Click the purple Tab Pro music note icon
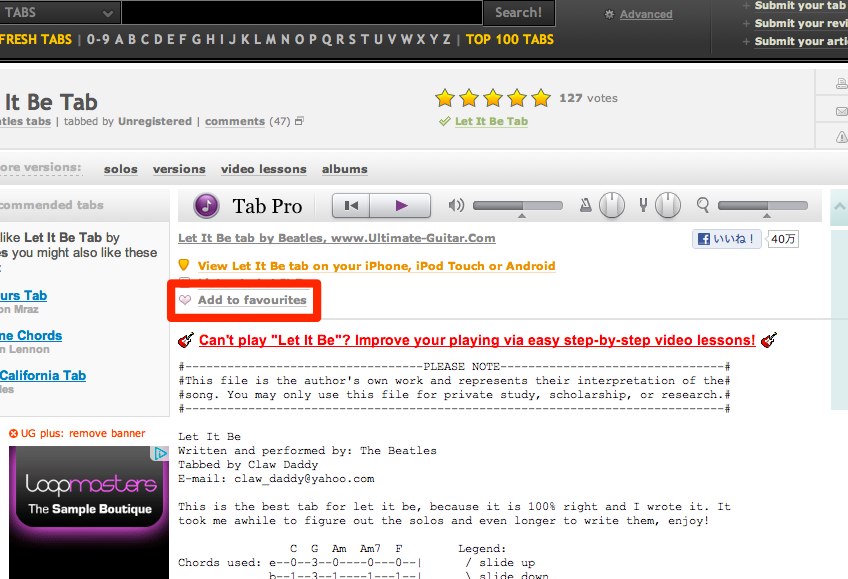This screenshot has width=848, height=579. (206, 206)
